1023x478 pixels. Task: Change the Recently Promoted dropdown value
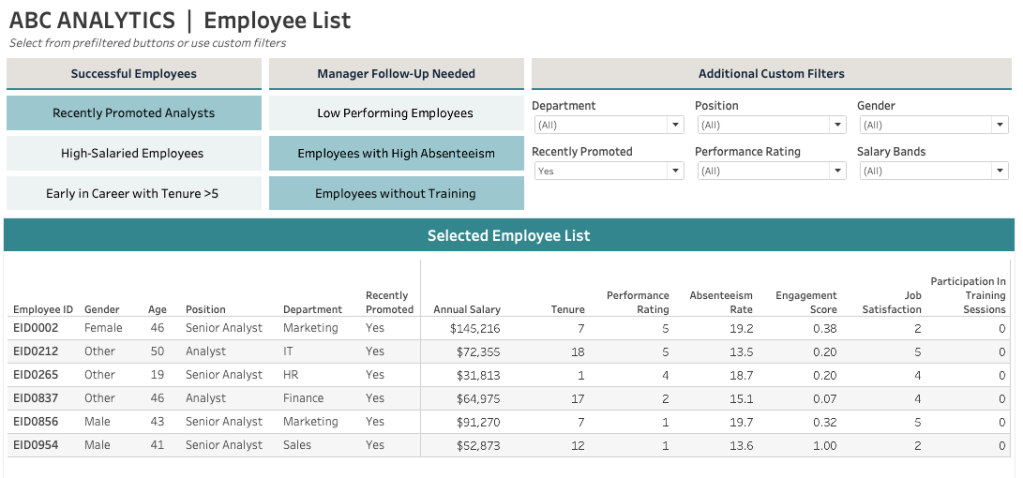[607, 171]
